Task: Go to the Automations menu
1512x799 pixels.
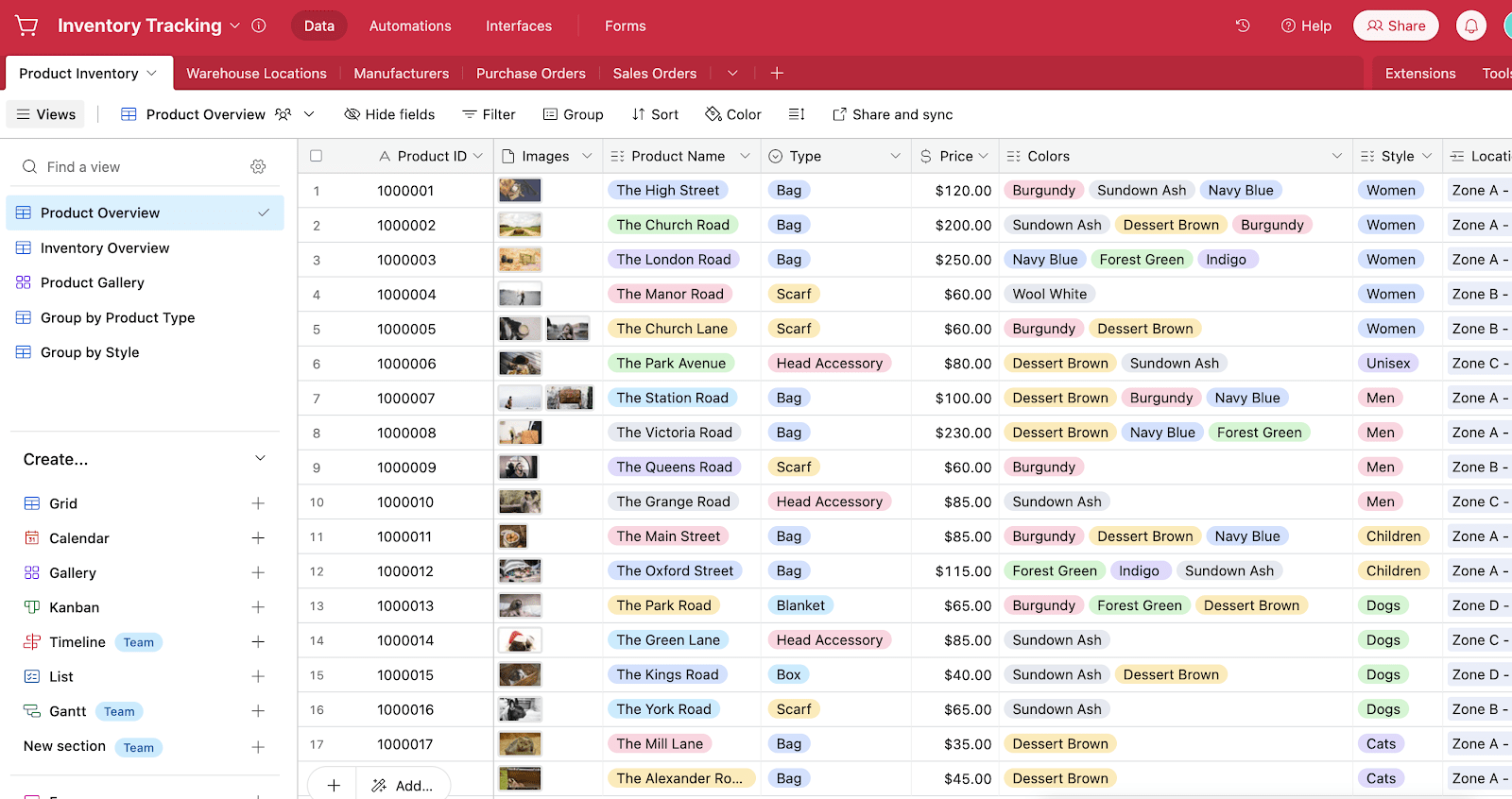Action: click(x=410, y=25)
